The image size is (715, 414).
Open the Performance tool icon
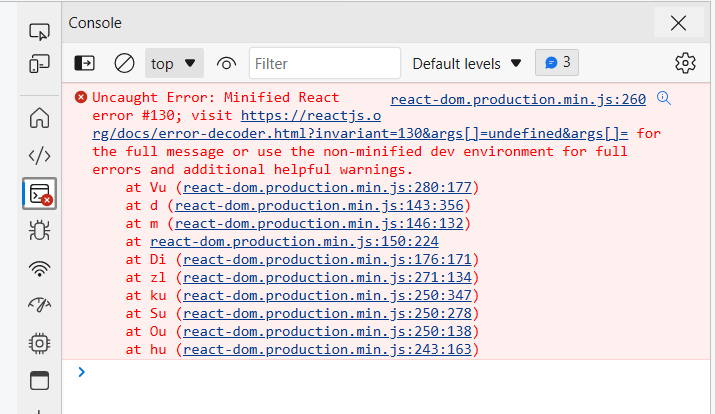point(40,305)
